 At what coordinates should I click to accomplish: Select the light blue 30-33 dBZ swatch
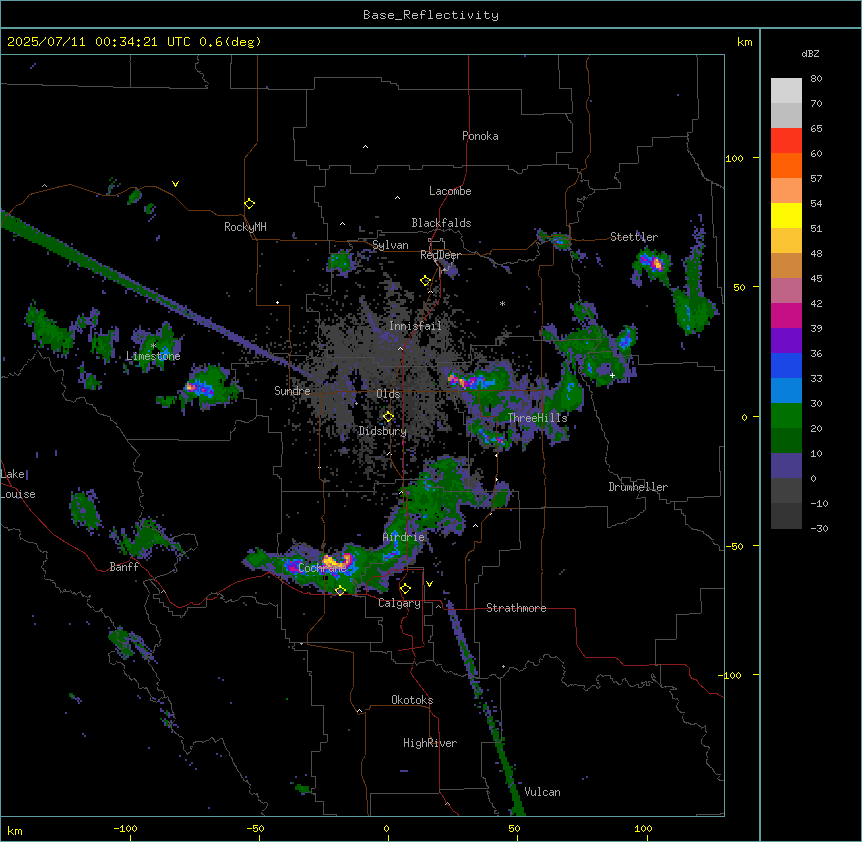786,391
